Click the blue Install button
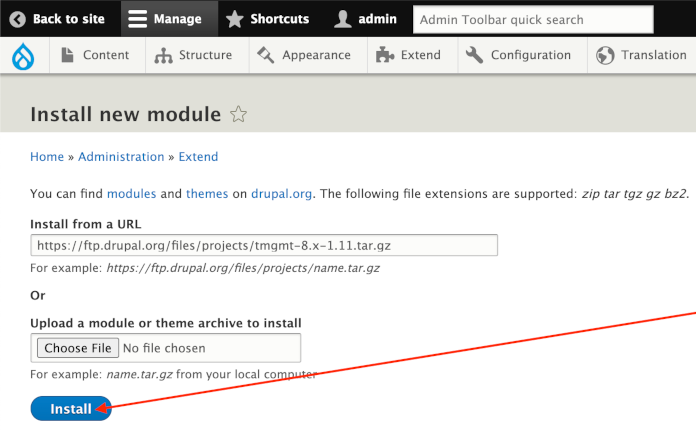Screen dimensions: 696x432 point(71,408)
